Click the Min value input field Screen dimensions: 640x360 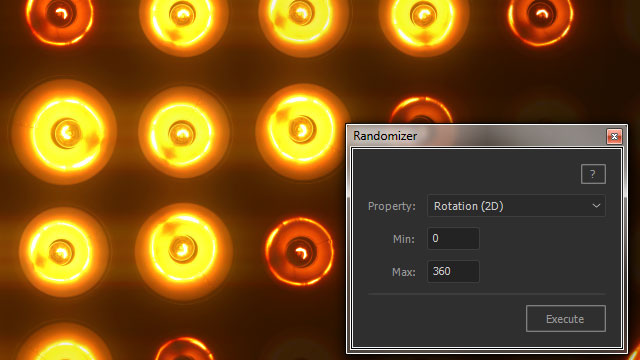(453, 238)
